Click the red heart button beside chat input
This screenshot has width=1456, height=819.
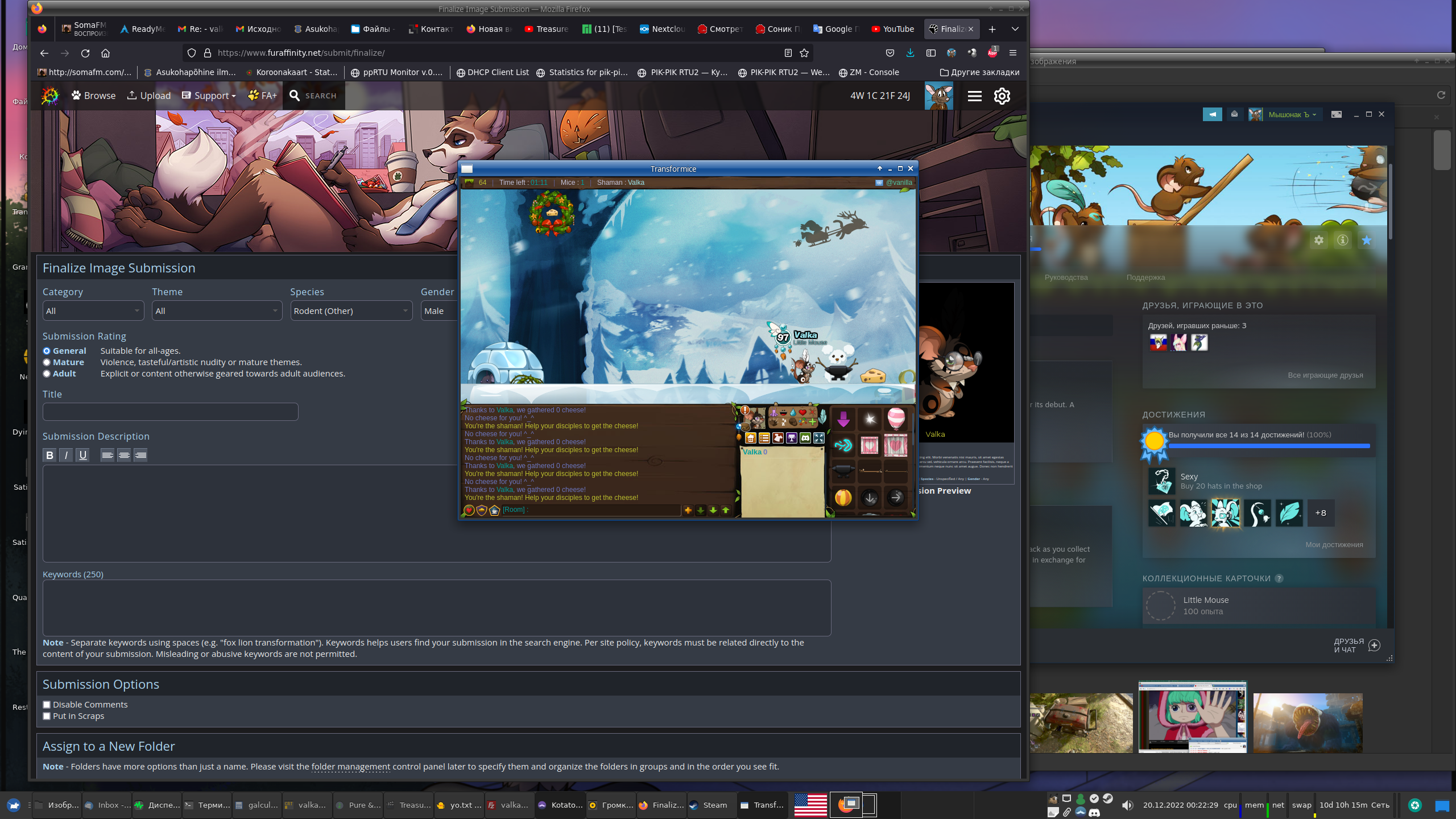(x=469, y=510)
